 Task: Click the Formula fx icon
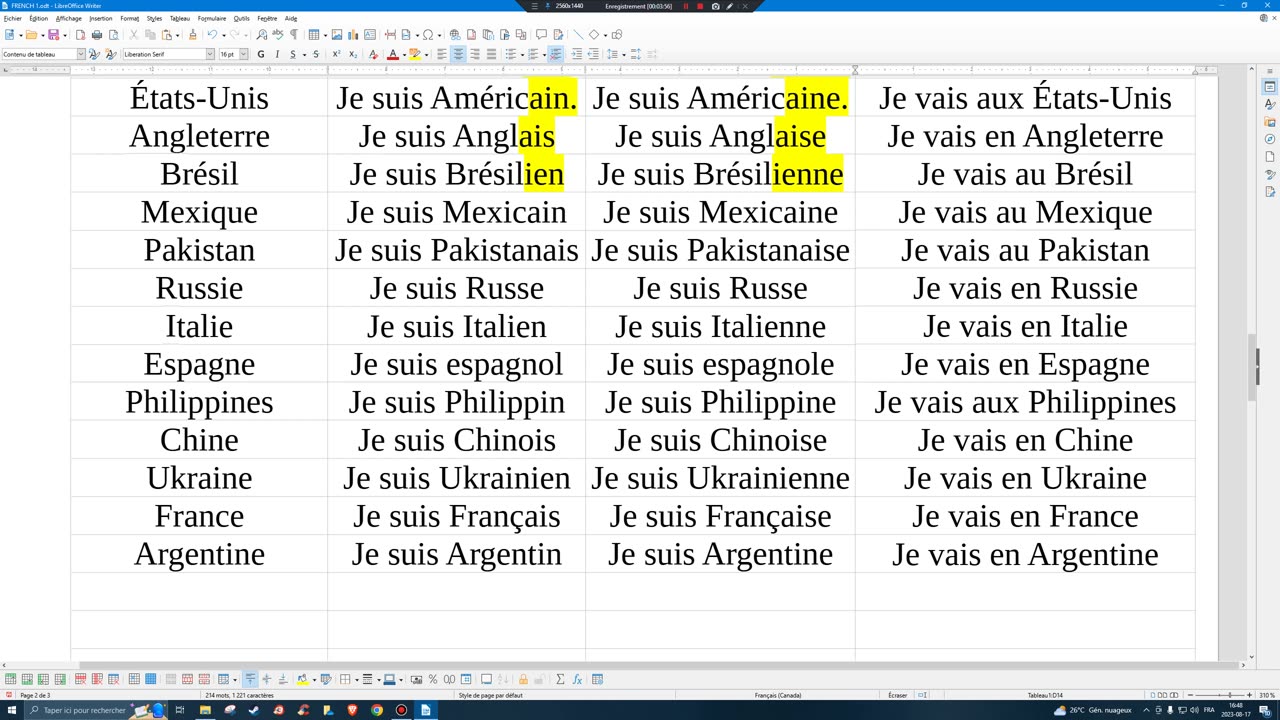pyautogui.click(x=577, y=679)
